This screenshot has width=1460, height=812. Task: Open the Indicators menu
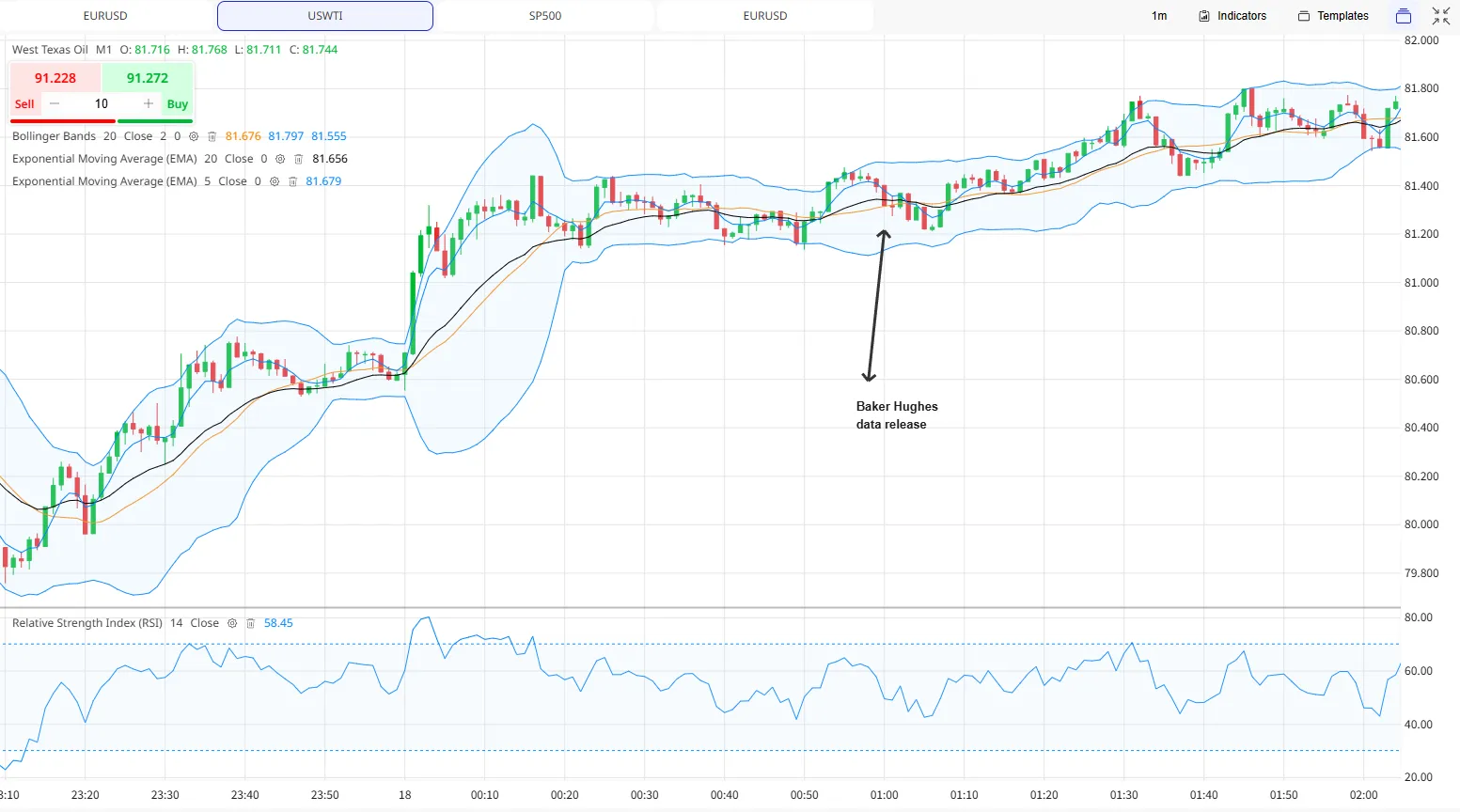[x=1232, y=16]
